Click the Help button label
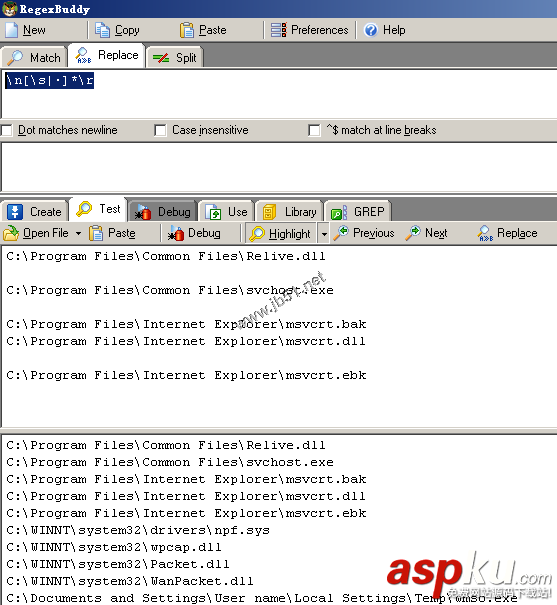557x605 pixels. coord(394,30)
